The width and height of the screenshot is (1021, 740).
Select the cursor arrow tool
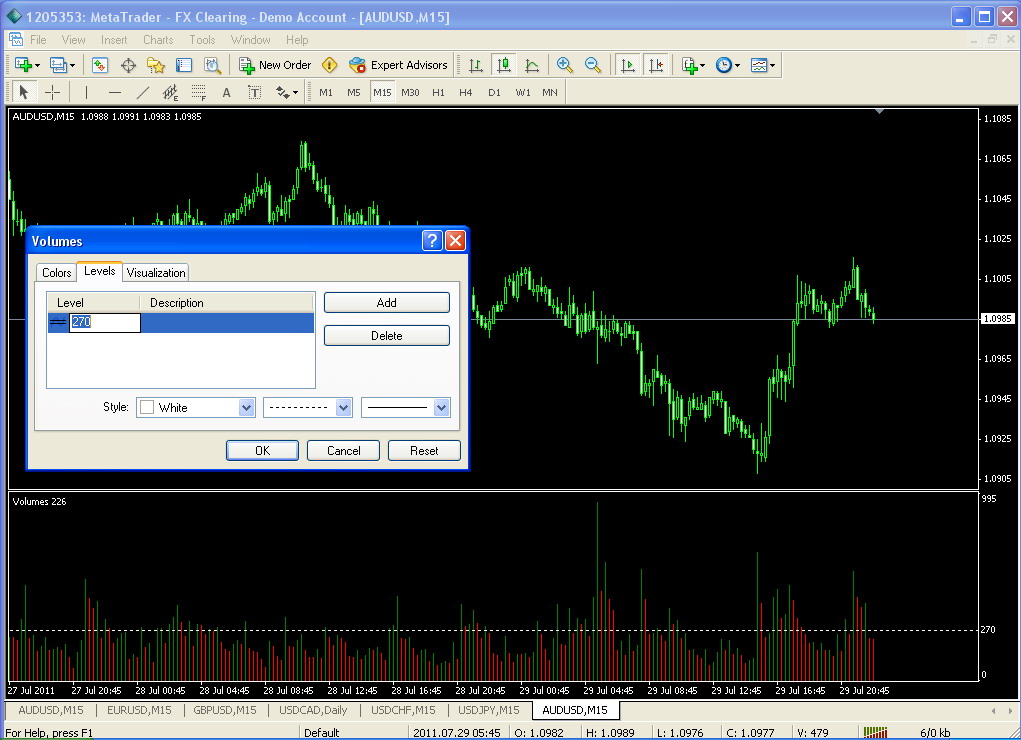(24, 92)
